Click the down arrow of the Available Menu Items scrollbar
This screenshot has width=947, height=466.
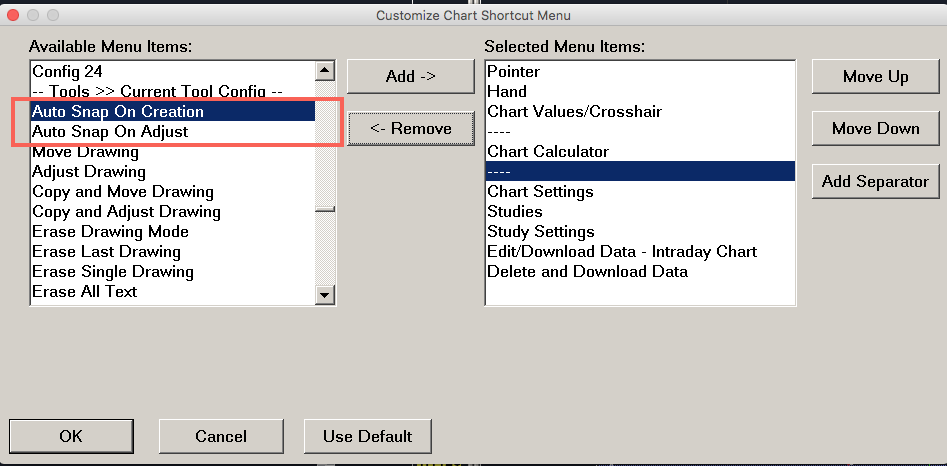[325, 295]
